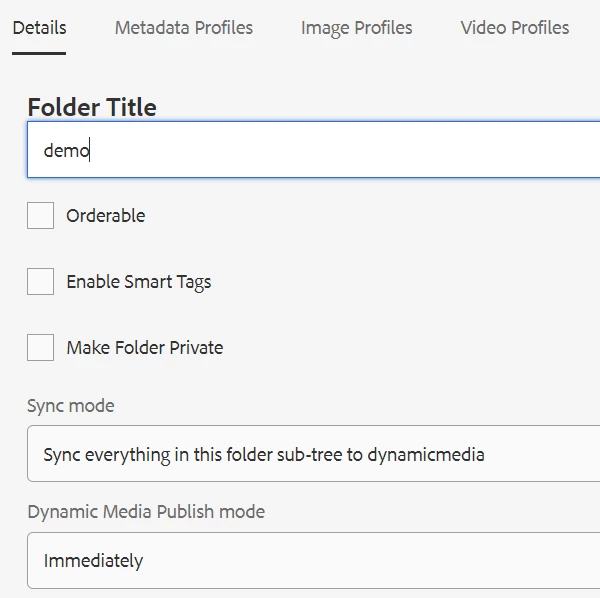
Task: Click the word 'demo' in the title field
Action: tap(66, 151)
